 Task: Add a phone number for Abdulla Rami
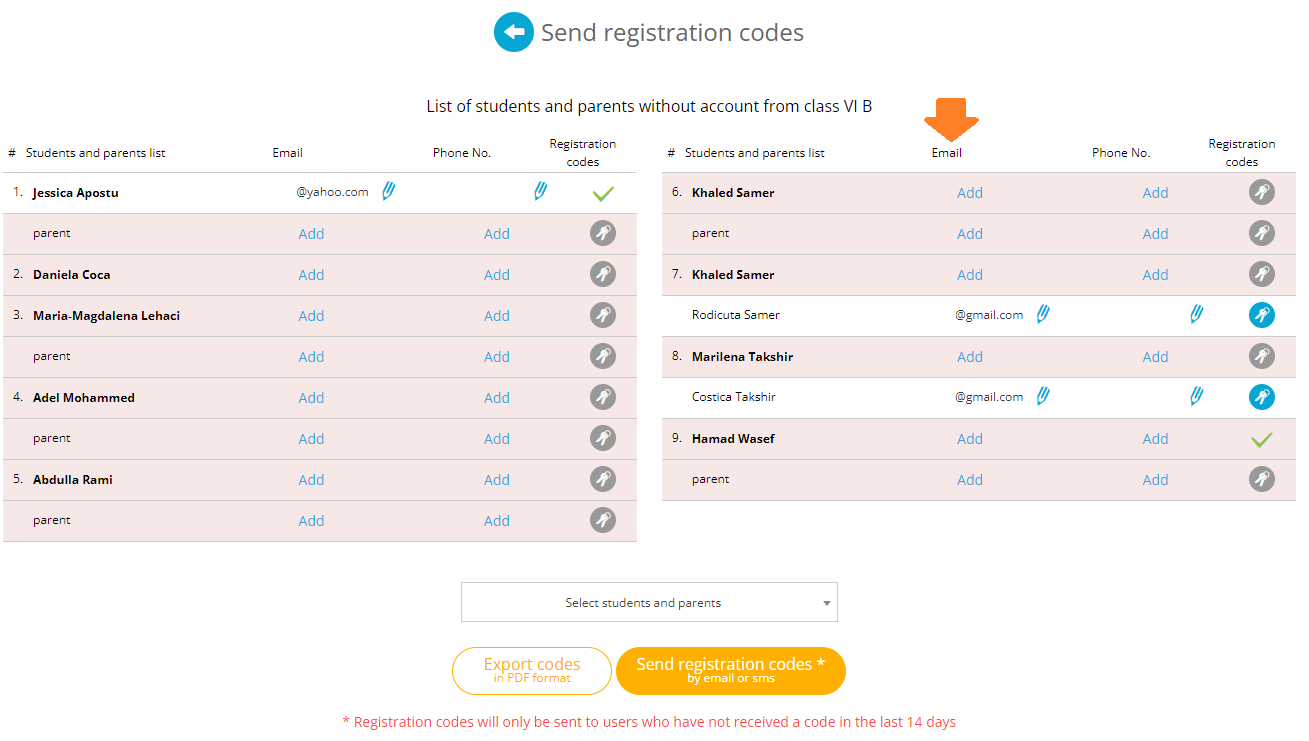click(x=497, y=480)
